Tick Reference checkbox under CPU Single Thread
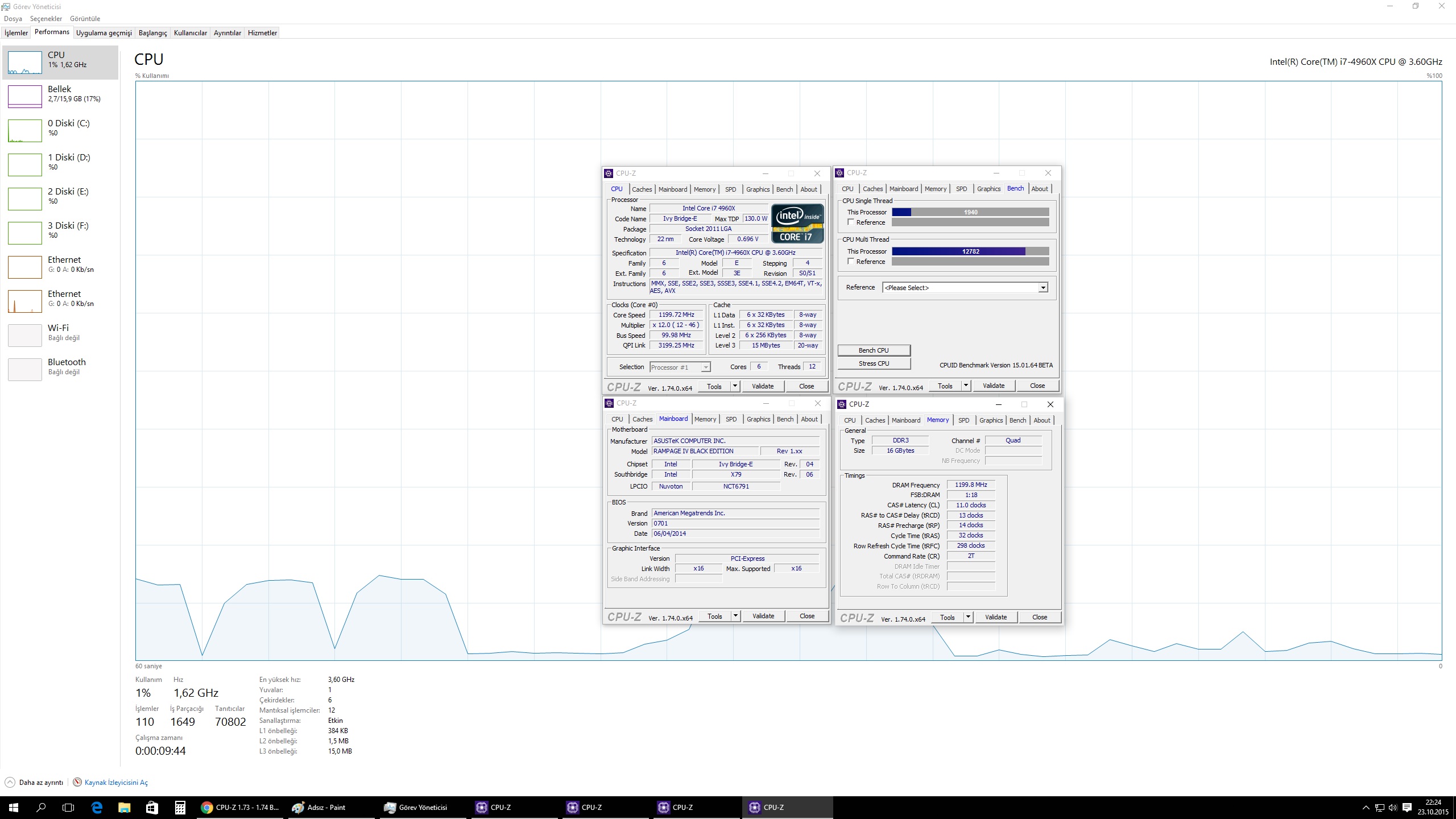This screenshot has width=1456, height=819. pyautogui.click(x=851, y=222)
